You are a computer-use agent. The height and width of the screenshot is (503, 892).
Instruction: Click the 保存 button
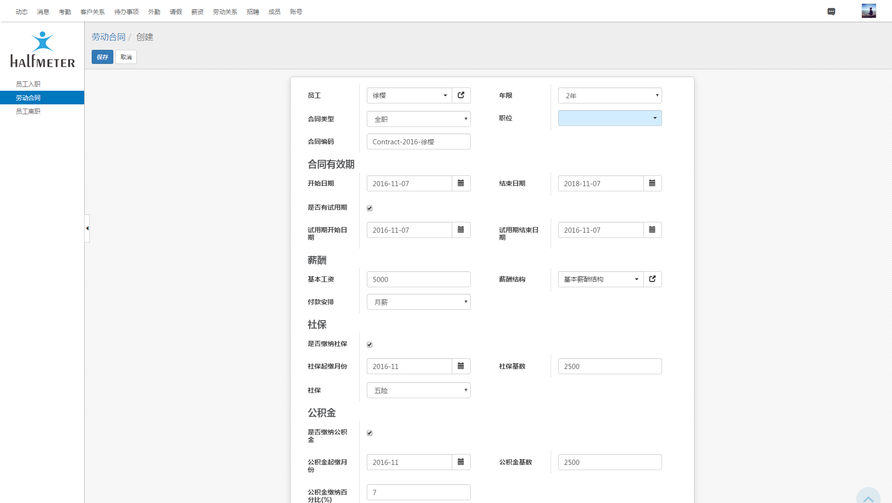coord(102,57)
